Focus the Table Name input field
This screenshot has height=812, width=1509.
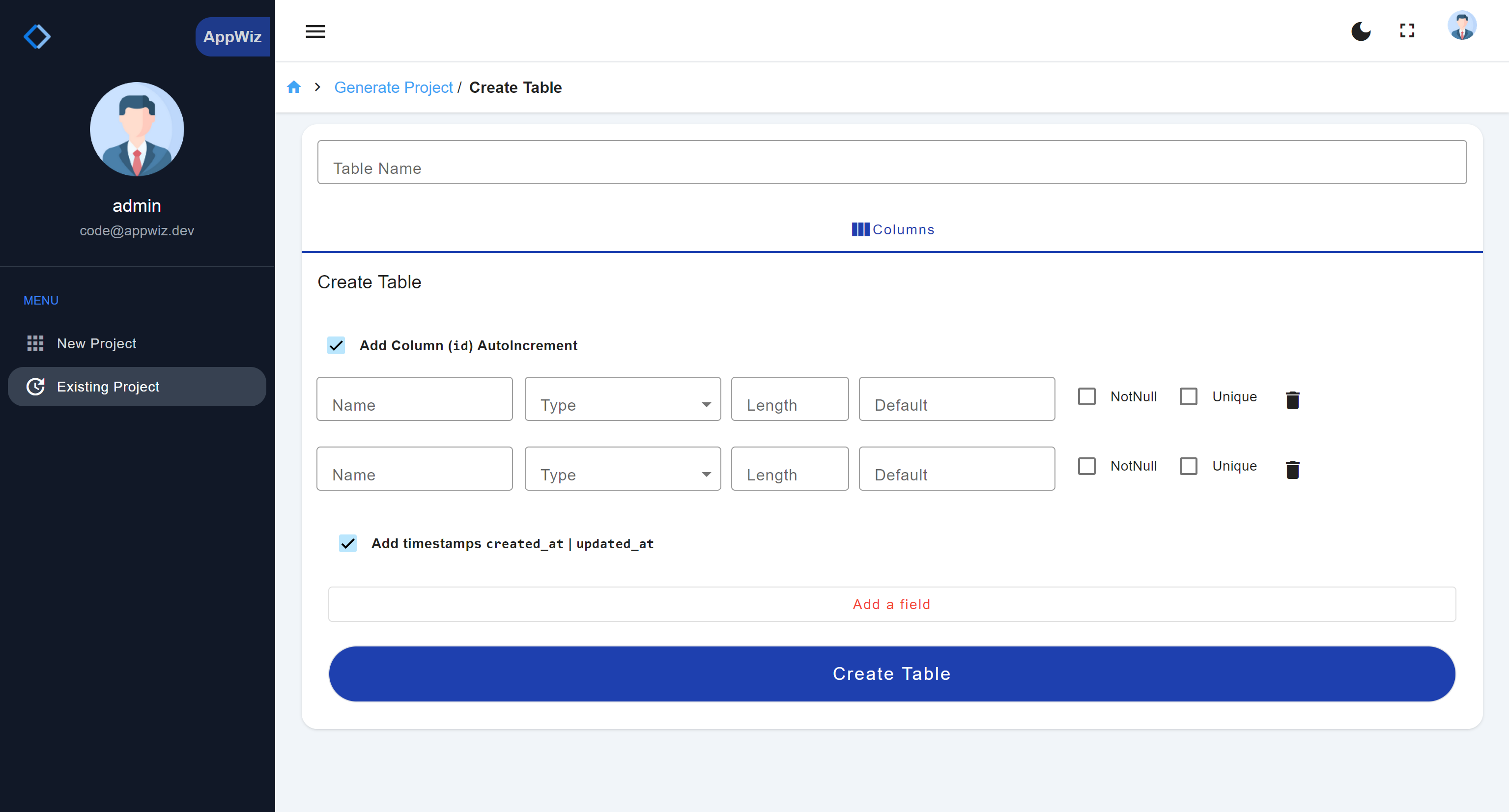point(891,162)
